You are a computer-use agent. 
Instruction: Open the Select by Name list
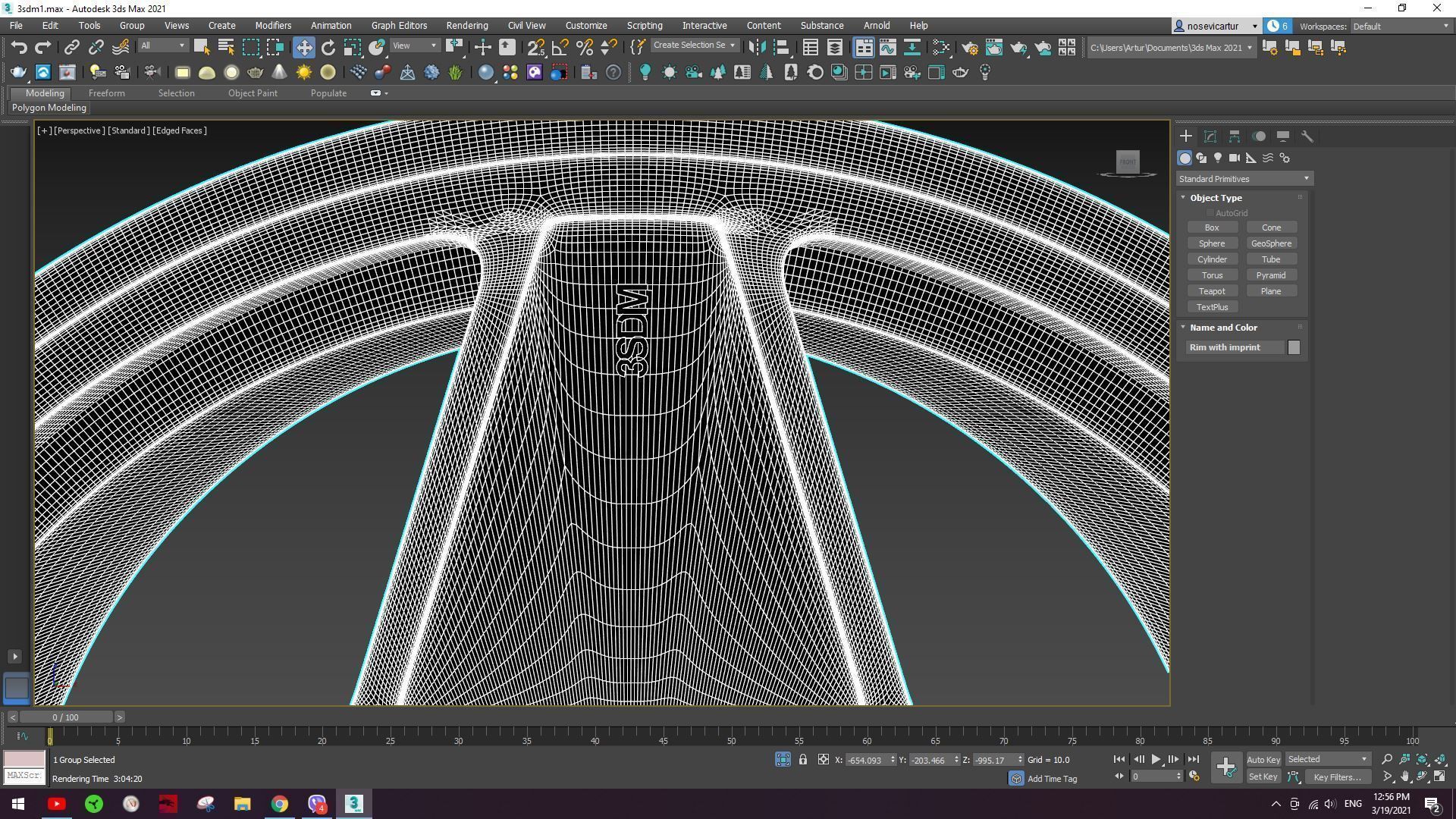coord(225,48)
